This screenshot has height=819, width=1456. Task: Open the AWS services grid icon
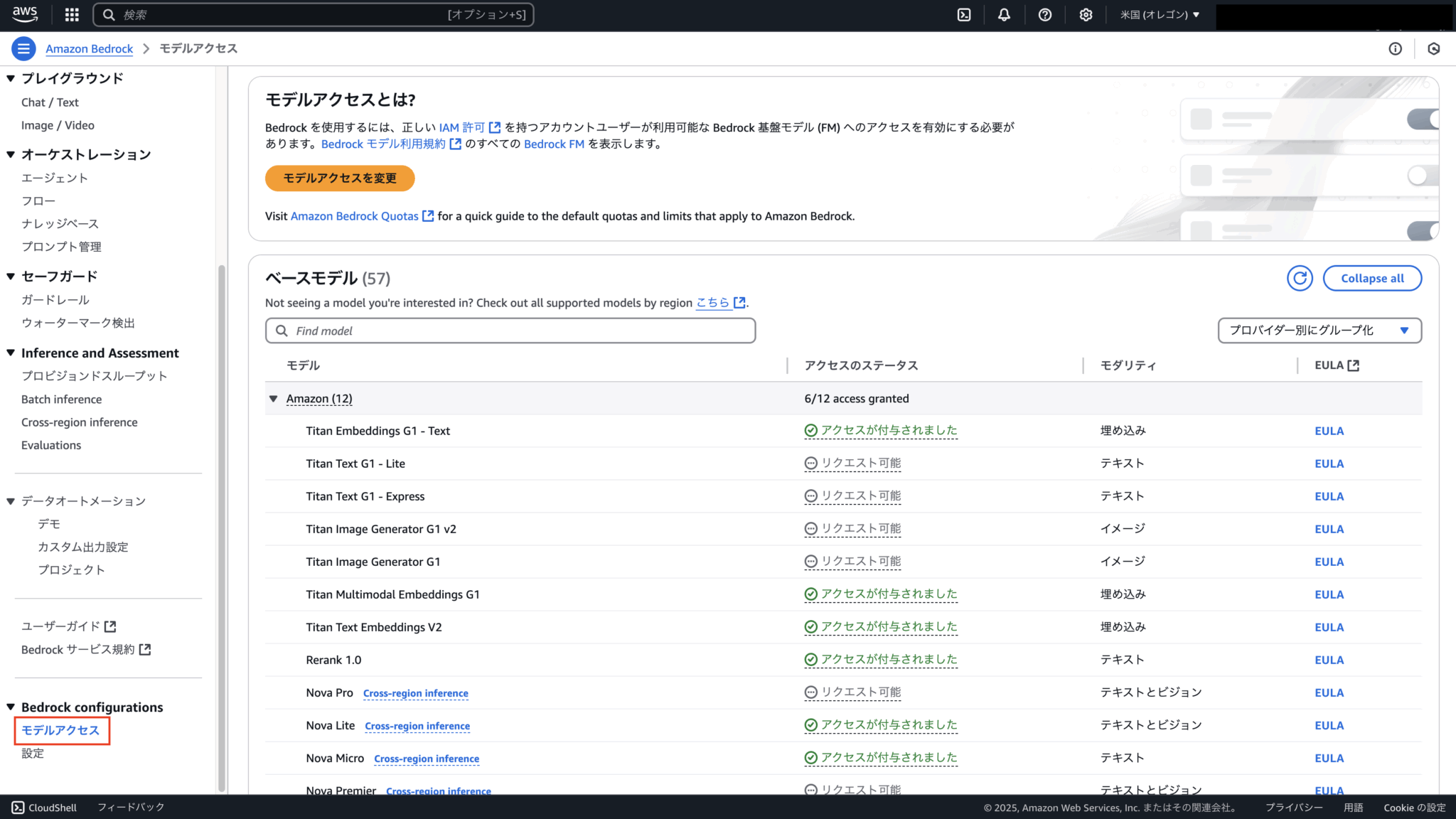tap(70, 14)
